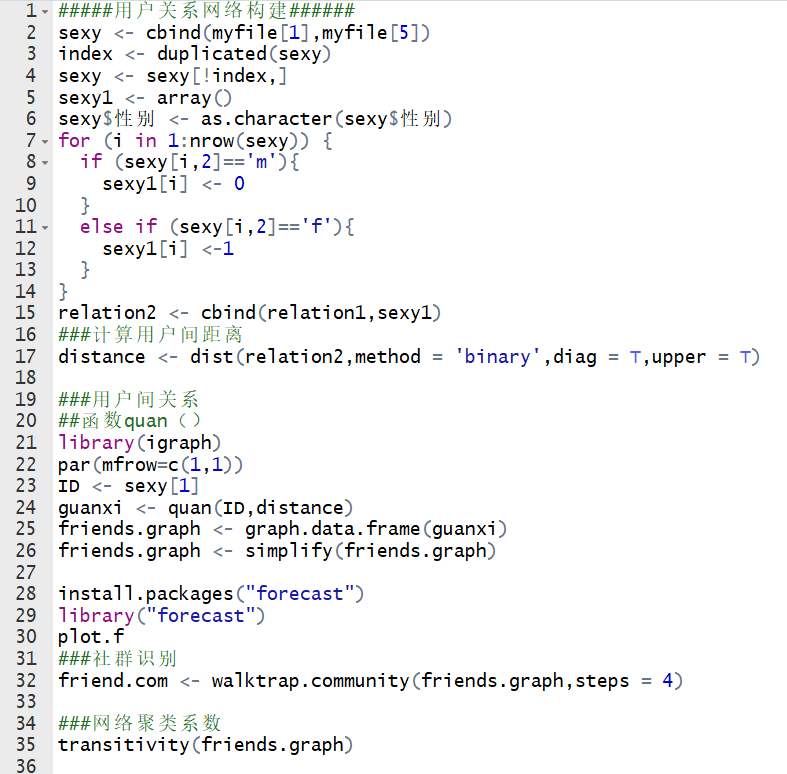Screen dimensions: 787x774
Task: Click 'ID <- sexy[1]' on line 23
Action: (x=128, y=486)
